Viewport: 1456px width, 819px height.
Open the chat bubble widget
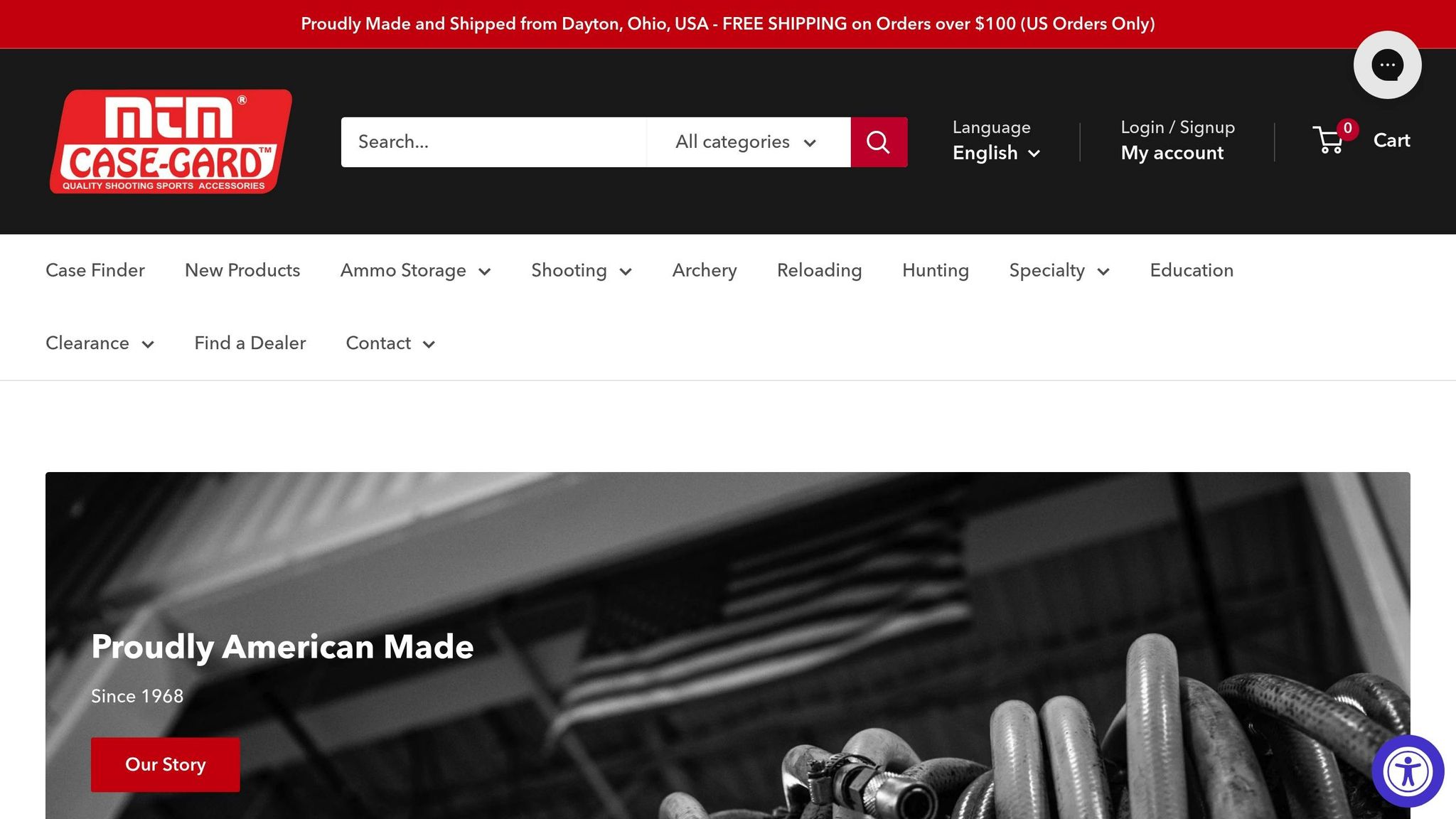pyautogui.click(x=1387, y=65)
